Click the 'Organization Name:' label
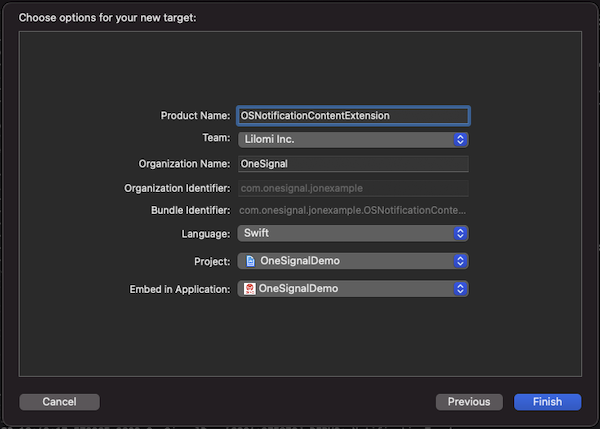This screenshot has height=429, width=600. click(184, 164)
